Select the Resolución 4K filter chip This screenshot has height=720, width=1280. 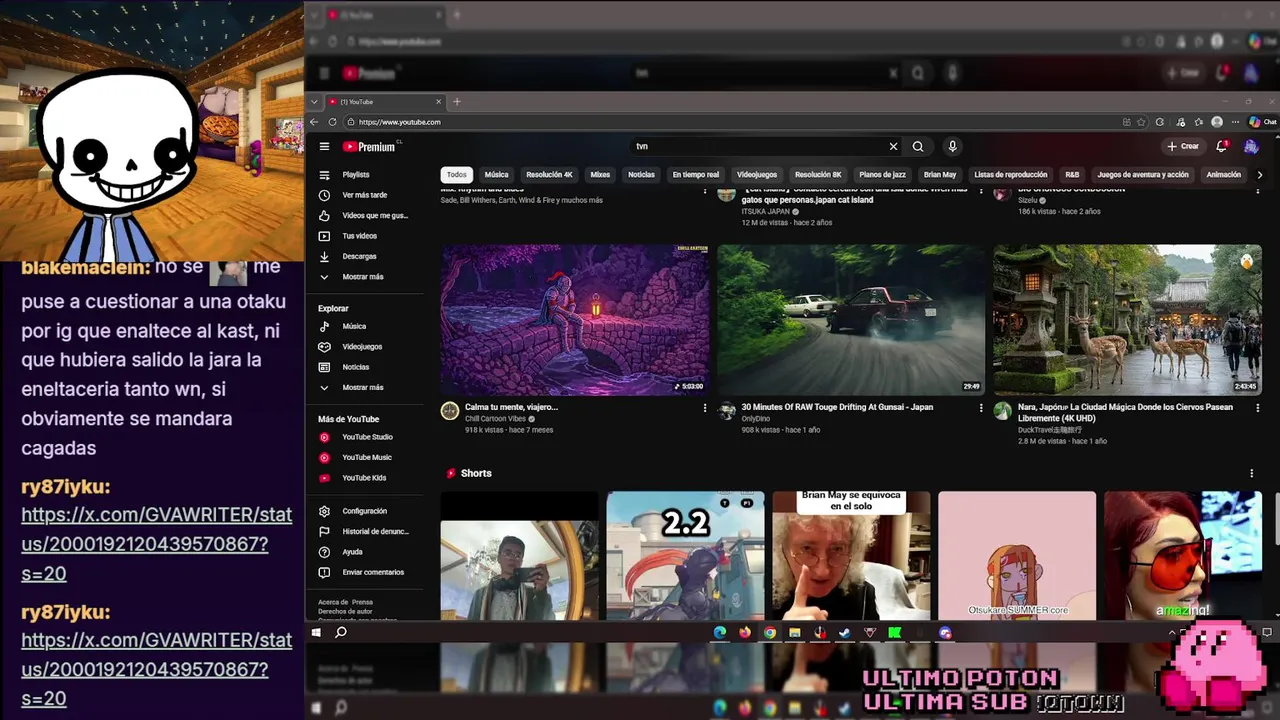pyautogui.click(x=550, y=175)
